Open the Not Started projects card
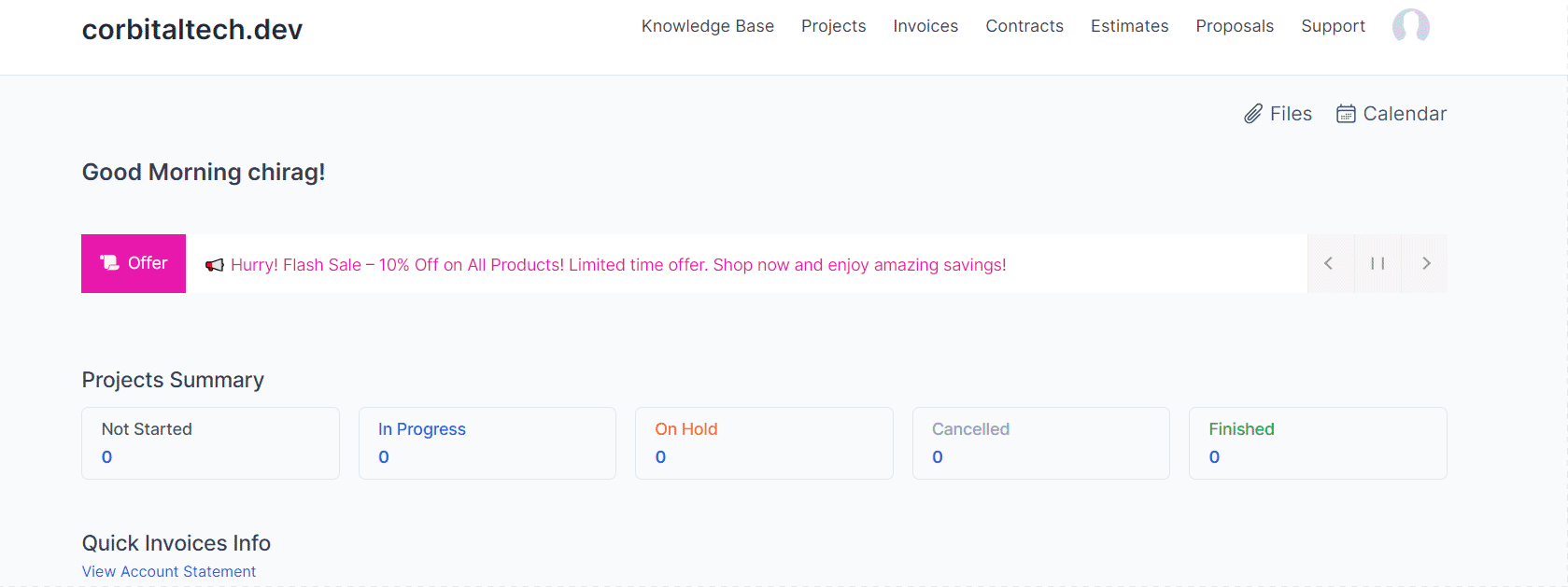The height and width of the screenshot is (587, 1568). [x=210, y=443]
